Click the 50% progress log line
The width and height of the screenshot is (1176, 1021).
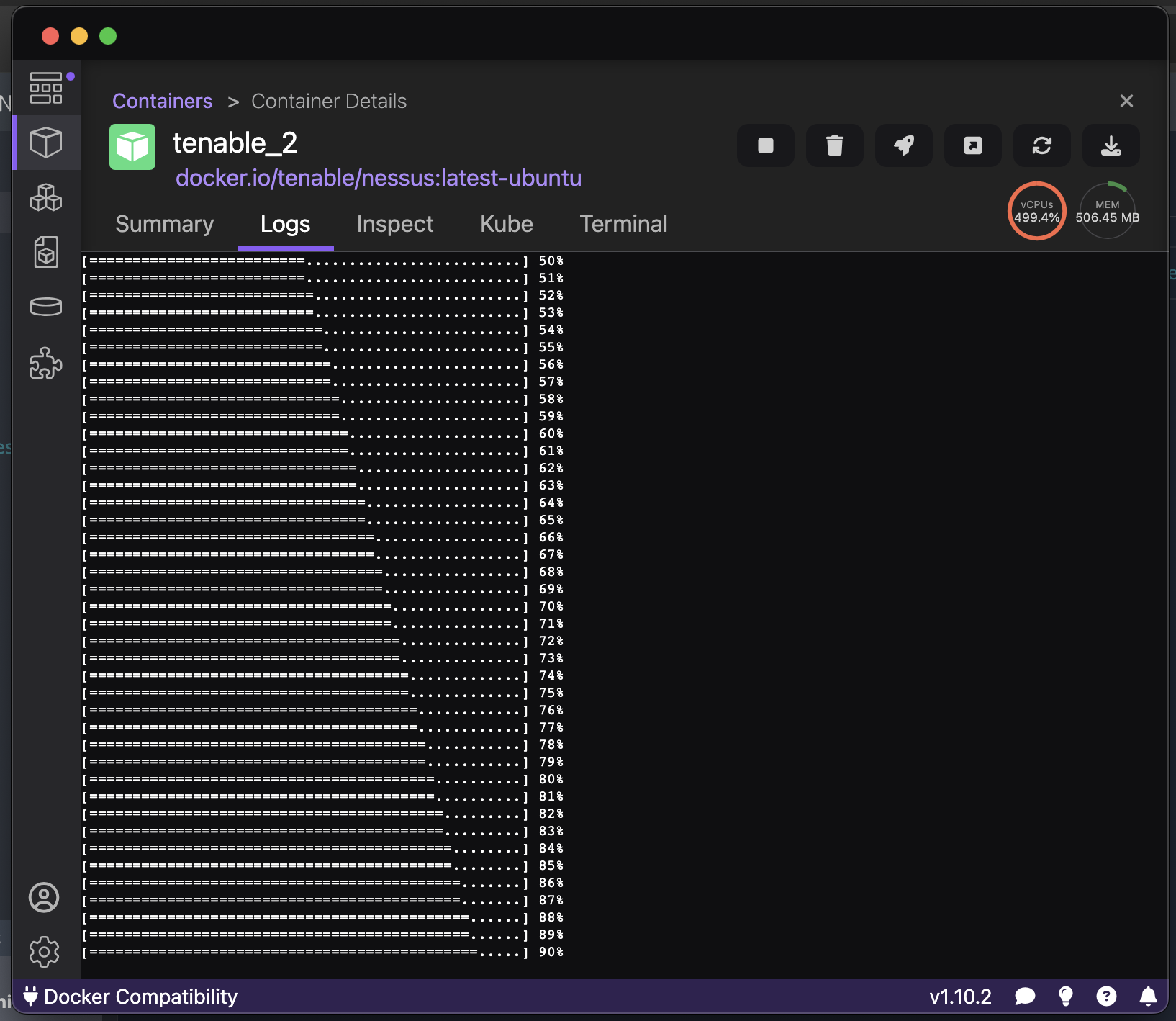[x=323, y=261]
